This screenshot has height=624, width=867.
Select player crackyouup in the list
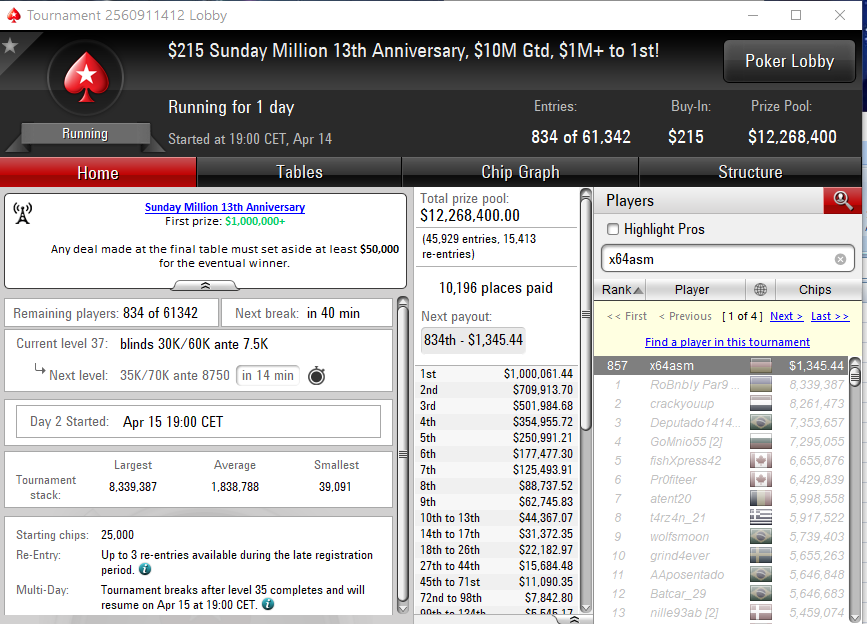click(721, 403)
